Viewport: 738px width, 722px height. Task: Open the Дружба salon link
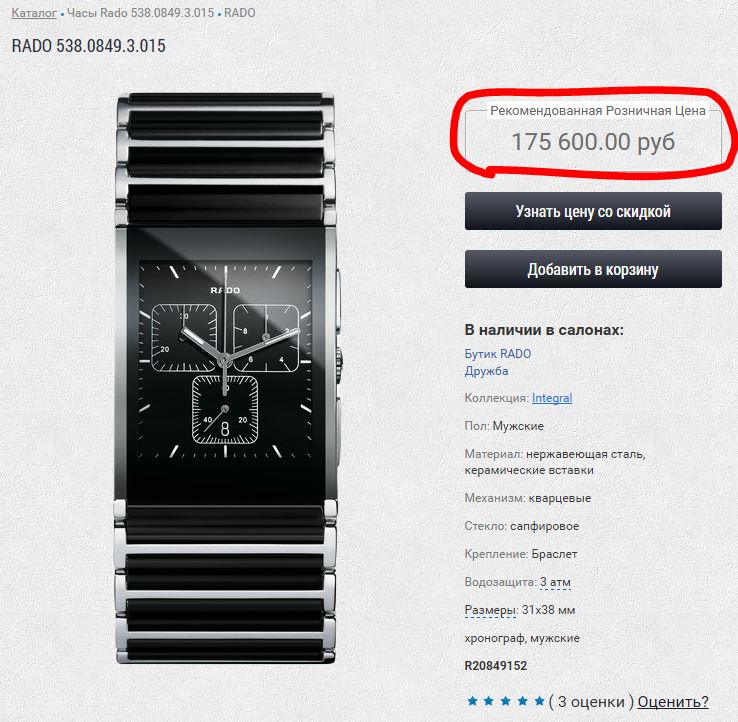486,371
